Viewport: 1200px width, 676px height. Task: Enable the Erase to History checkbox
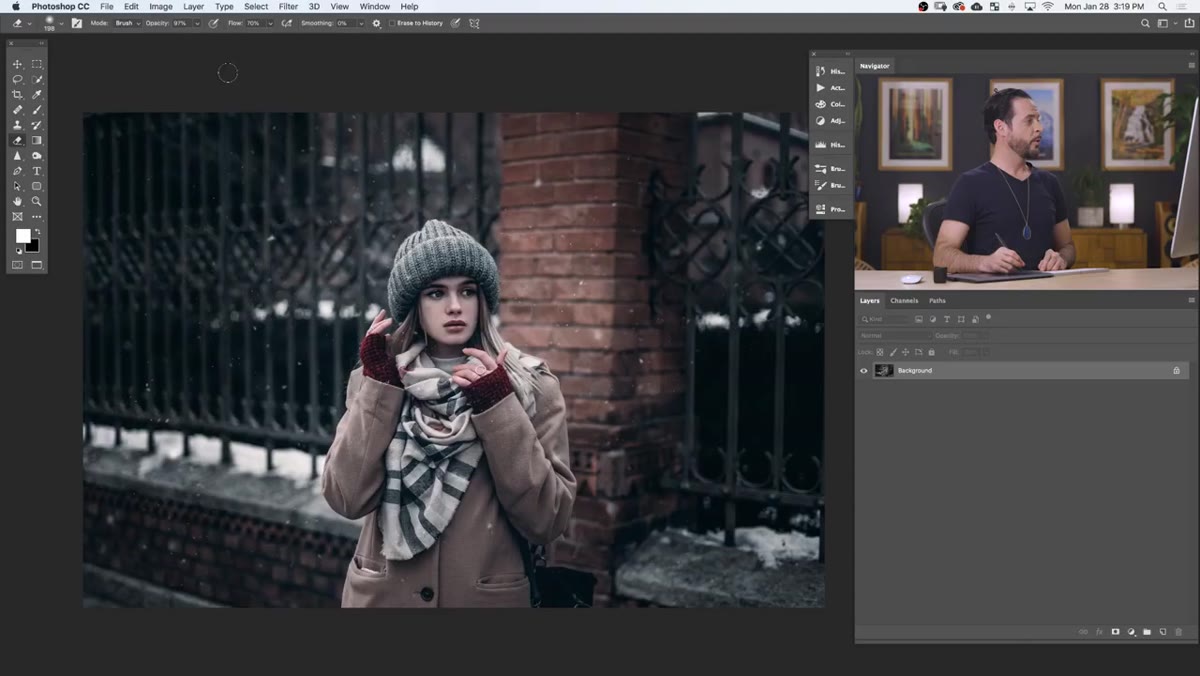(392, 23)
